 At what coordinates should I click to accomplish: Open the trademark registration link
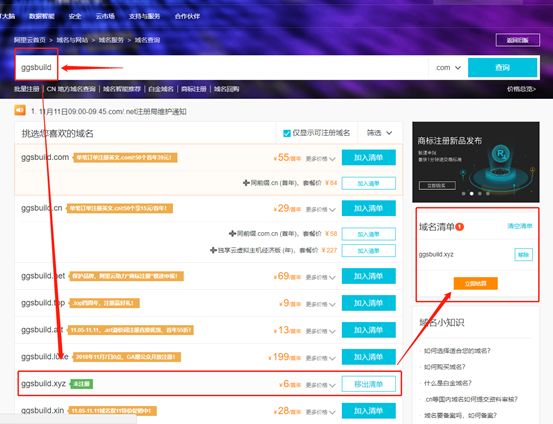194,89
